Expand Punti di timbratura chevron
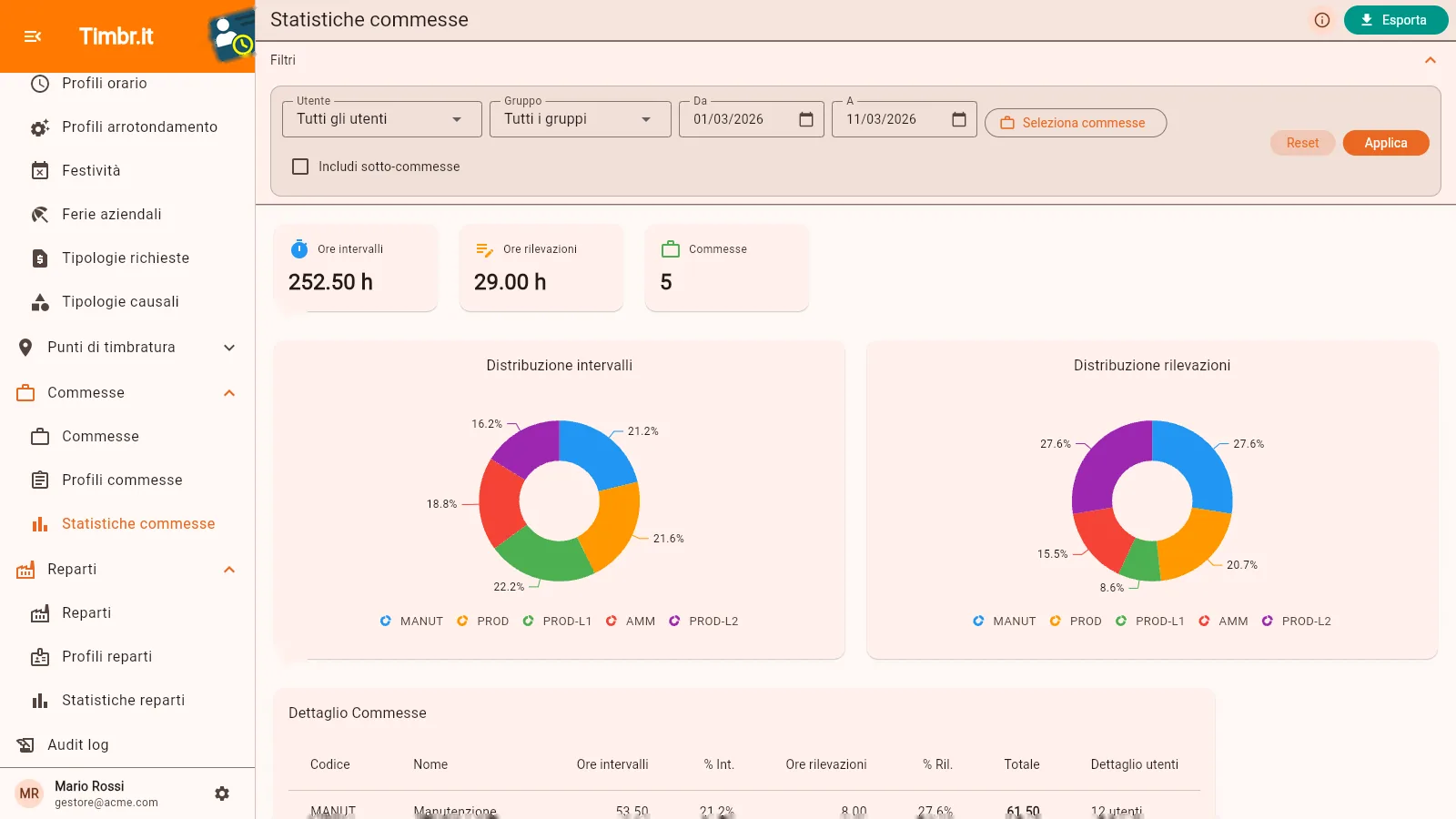This screenshot has width=1456, height=819. tap(229, 348)
